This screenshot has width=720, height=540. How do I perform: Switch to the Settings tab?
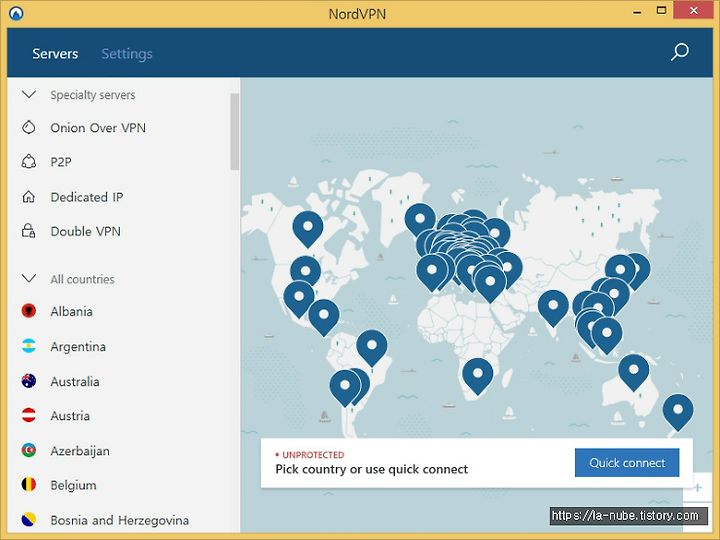127,54
